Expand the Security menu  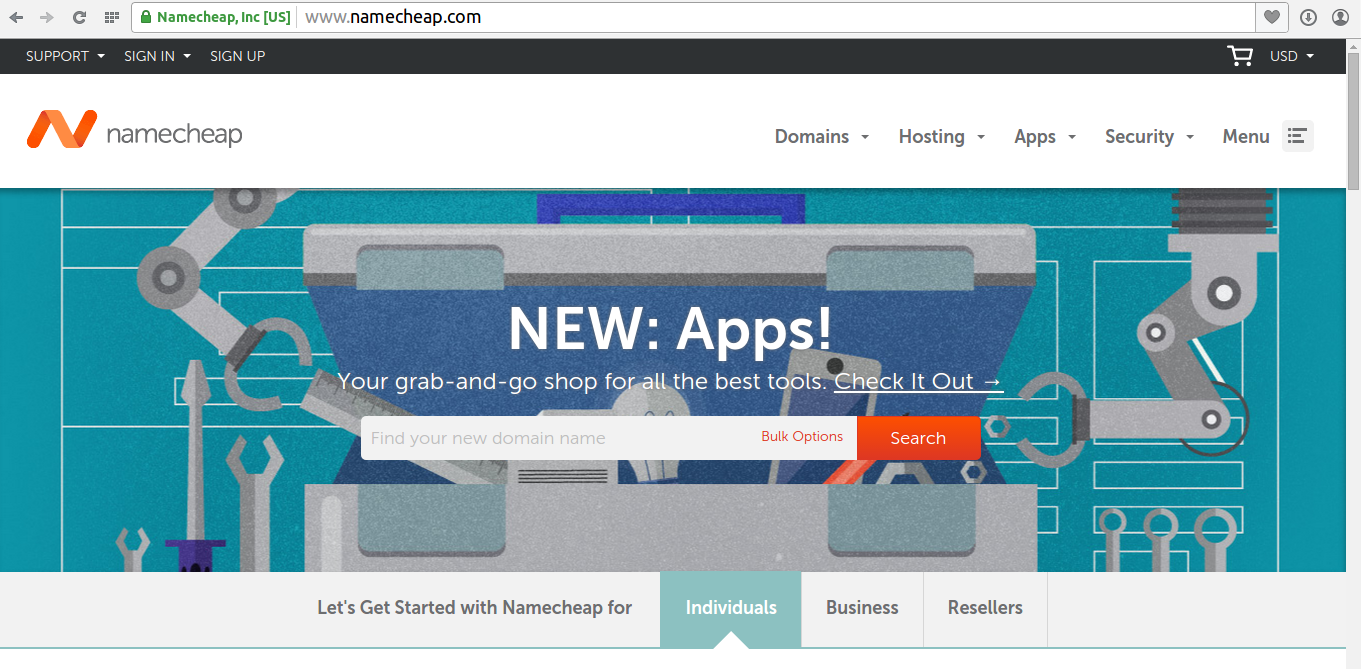(x=1150, y=137)
